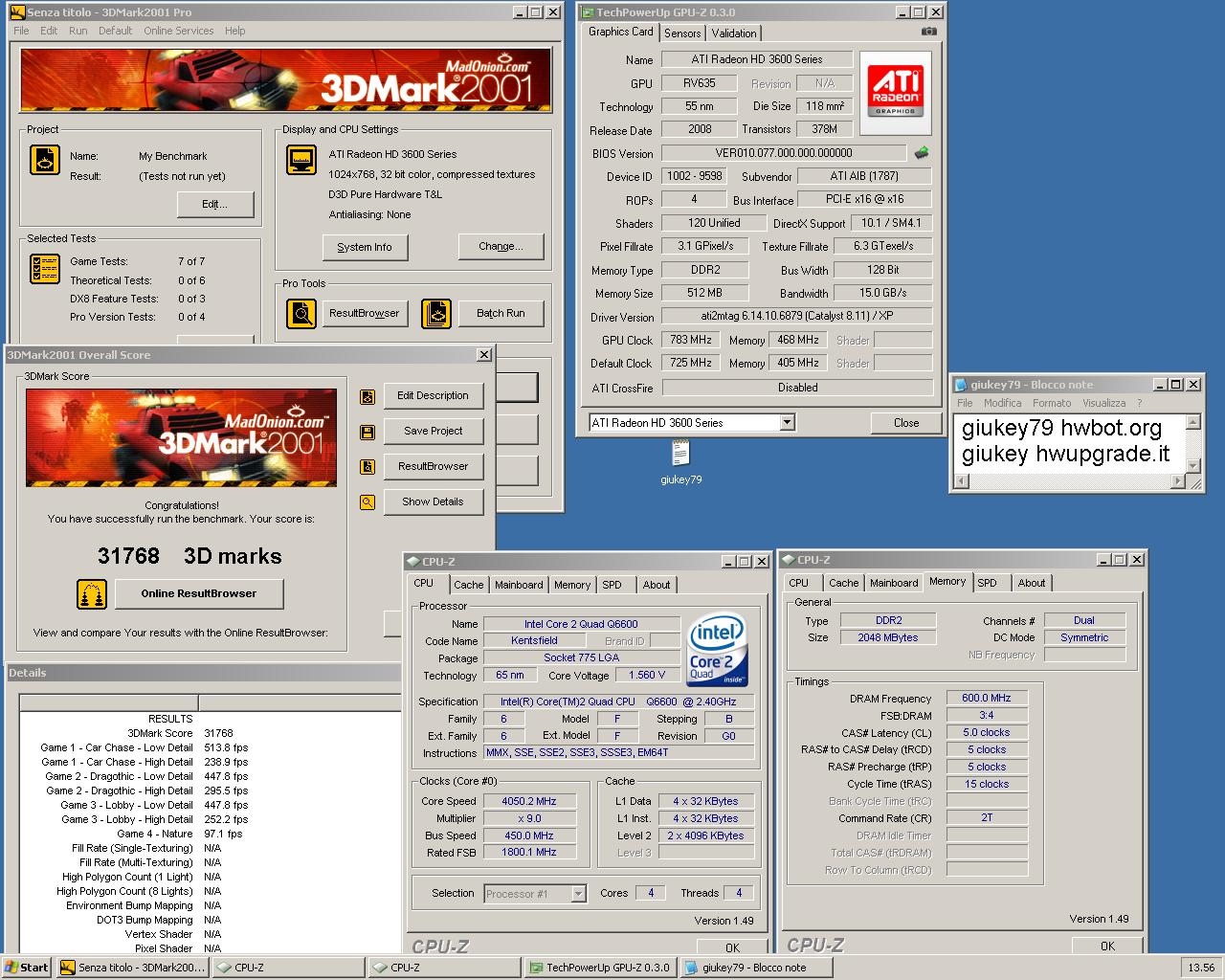Open the Processor selection dropdown in CPU-Z
1225x980 pixels.
pyautogui.click(x=578, y=894)
